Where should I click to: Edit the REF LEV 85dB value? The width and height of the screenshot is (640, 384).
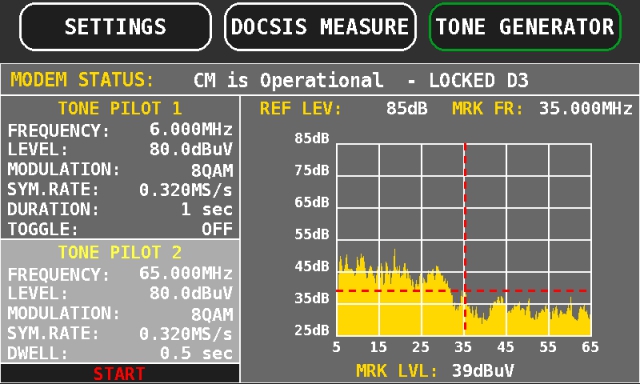pyautogui.click(x=407, y=109)
